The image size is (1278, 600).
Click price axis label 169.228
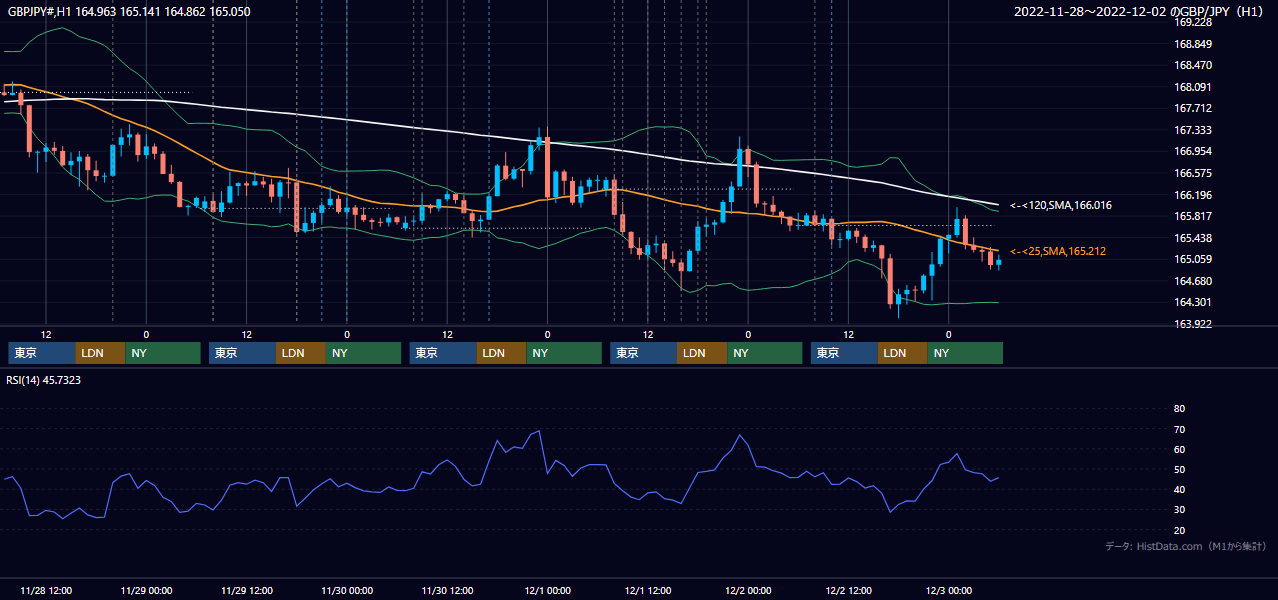(x=1193, y=22)
